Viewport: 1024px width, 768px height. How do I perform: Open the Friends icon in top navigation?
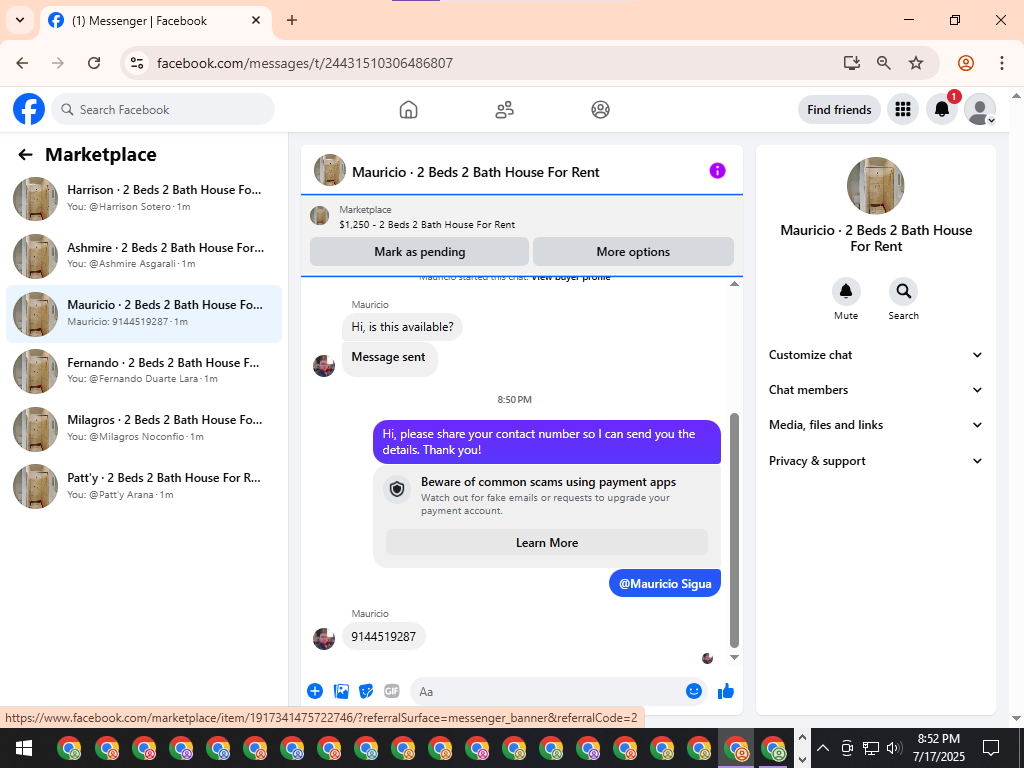pyautogui.click(x=504, y=110)
